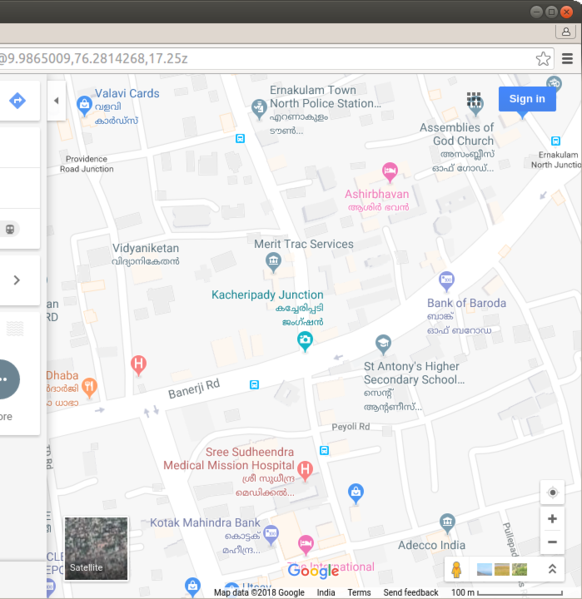
Task: Select the Bank of Baroda pin
Action: (446, 281)
